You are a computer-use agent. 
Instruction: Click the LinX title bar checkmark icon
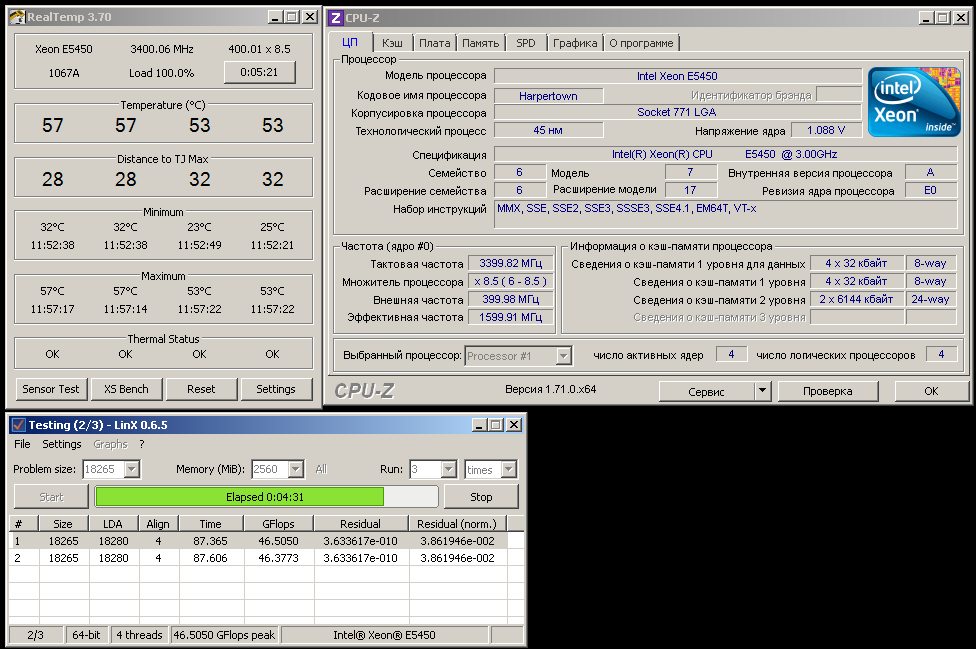click(18, 425)
